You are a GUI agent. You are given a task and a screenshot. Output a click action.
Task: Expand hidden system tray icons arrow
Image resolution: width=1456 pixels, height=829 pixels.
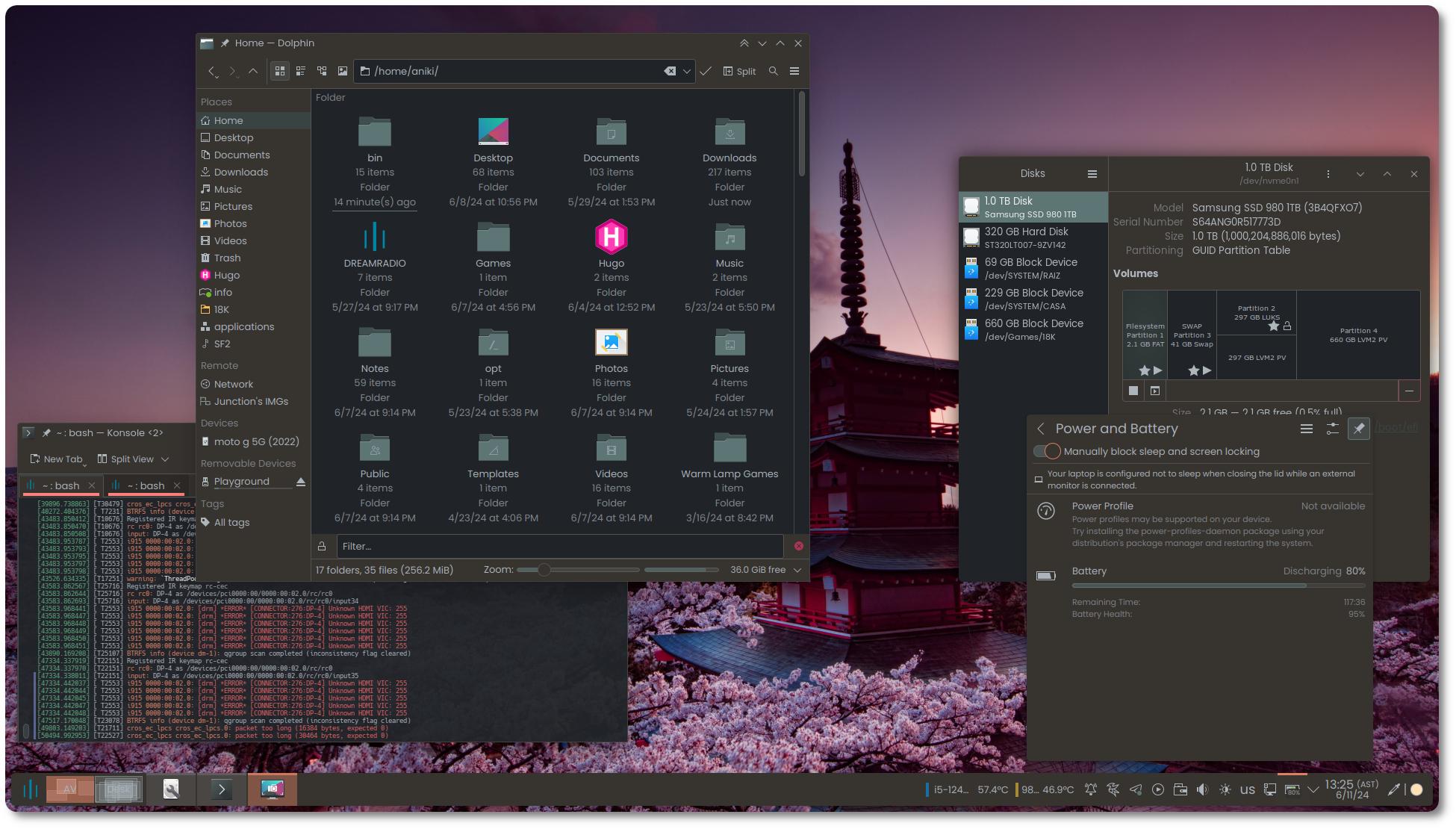pos(1313,789)
